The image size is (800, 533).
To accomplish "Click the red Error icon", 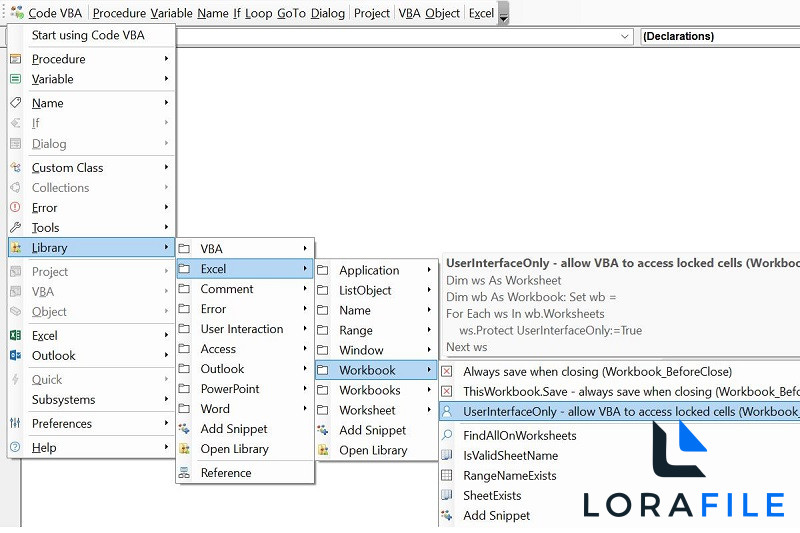I will pos(16,207).
